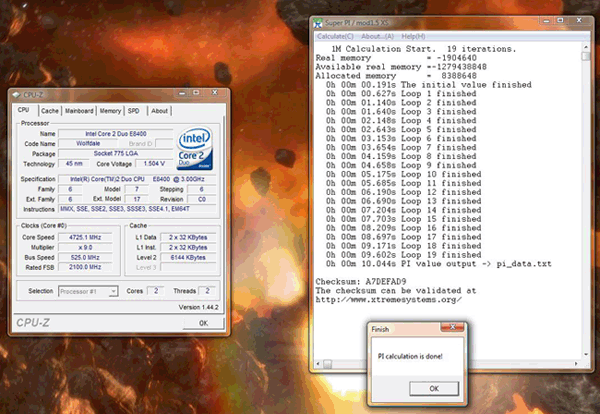Open the About tab in CPU-Z

(x=159, y=111)
